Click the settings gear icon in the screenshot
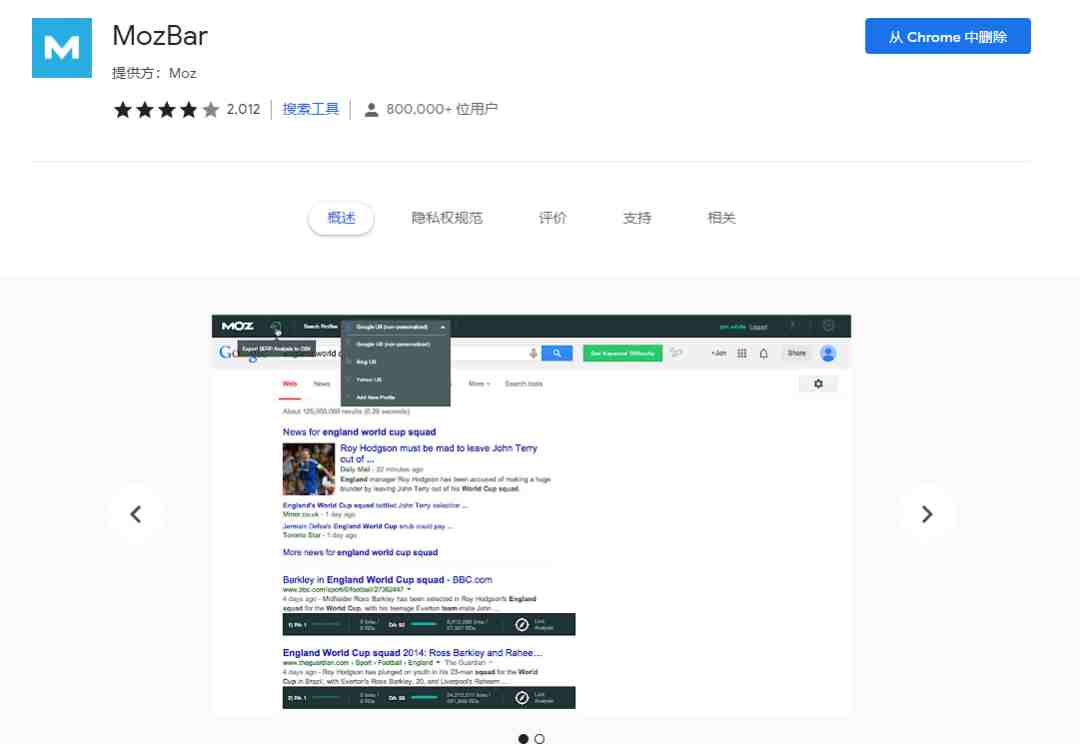1080x744 pixels. point(818,384)
